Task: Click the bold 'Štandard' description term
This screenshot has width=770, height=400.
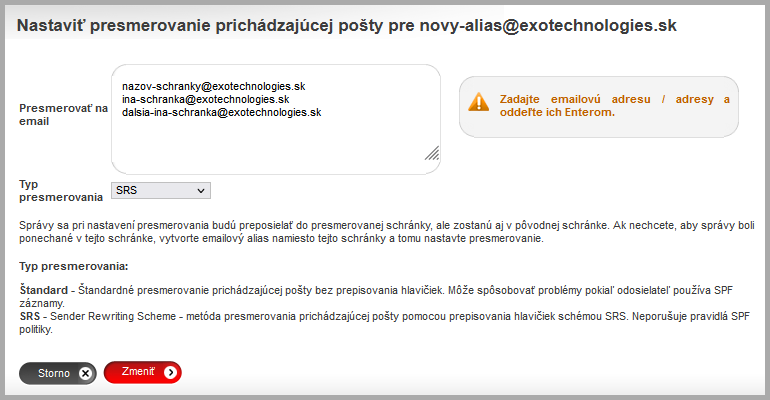Action: coord(44,290)
